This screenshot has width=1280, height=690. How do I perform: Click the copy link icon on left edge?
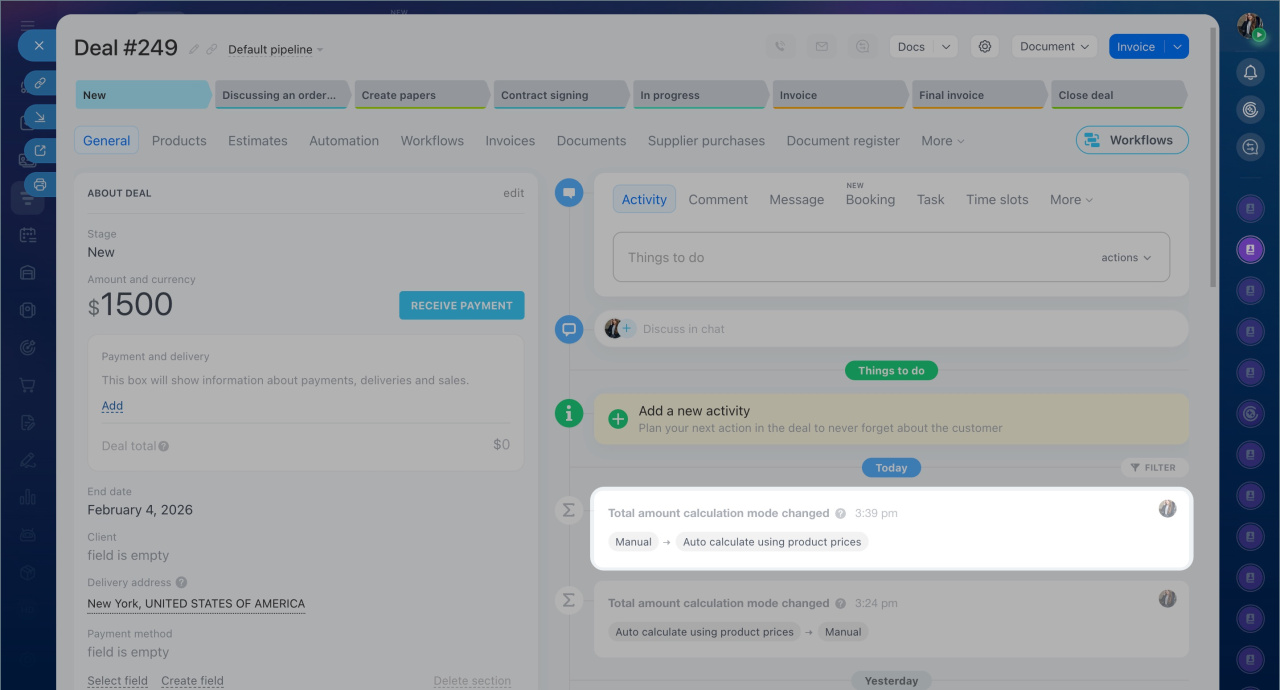pyautogui.click(x=40, y=83)
